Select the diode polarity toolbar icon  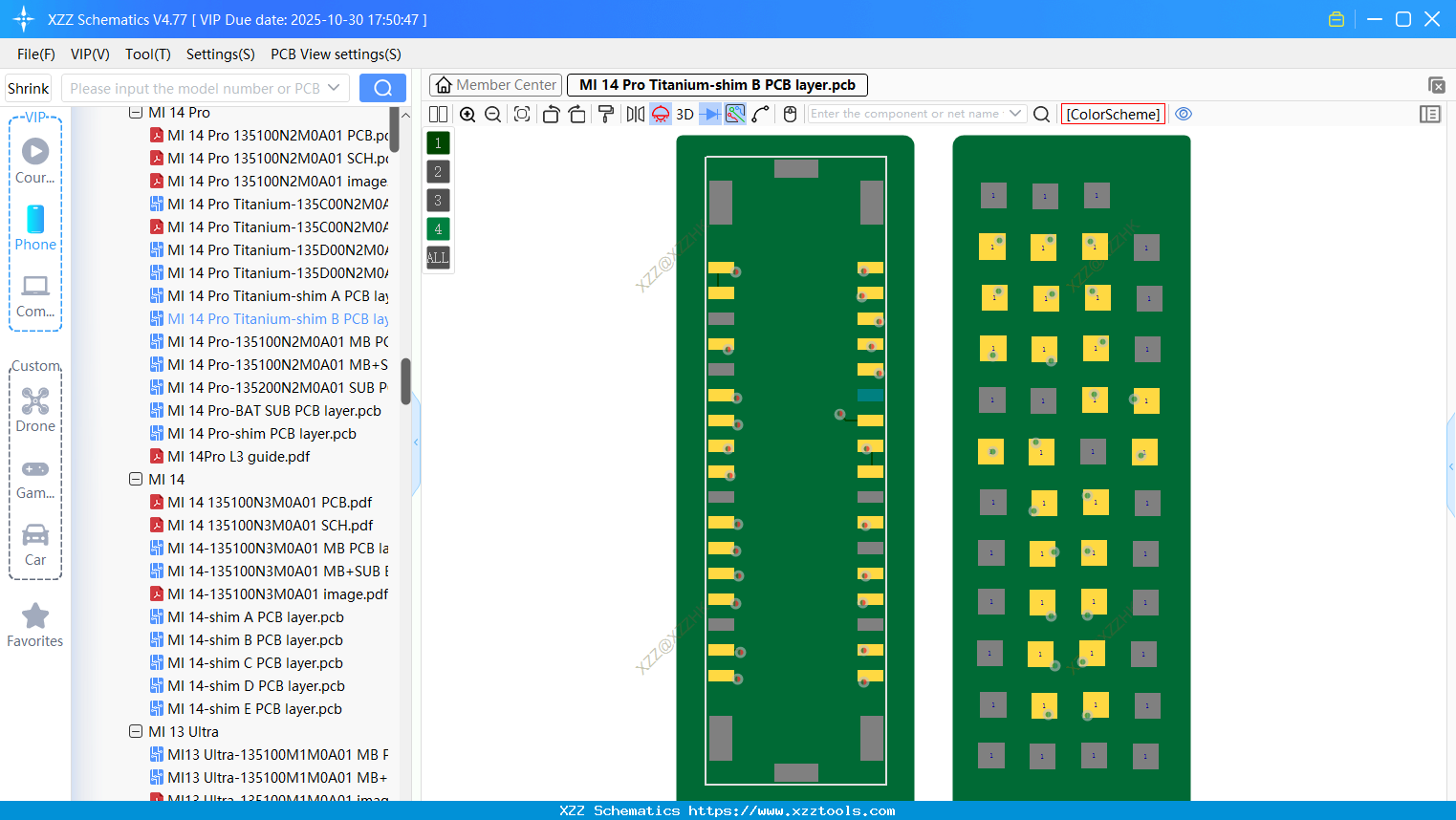tap(709, 114)
